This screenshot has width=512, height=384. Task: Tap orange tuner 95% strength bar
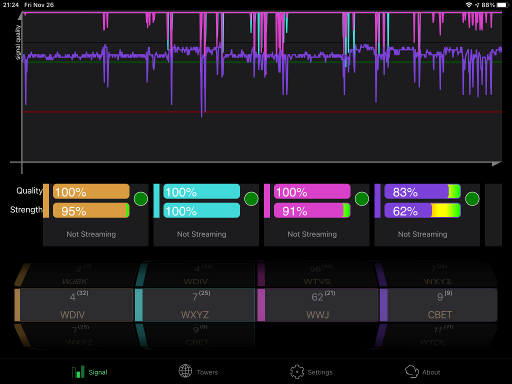(x=91, y=211)
